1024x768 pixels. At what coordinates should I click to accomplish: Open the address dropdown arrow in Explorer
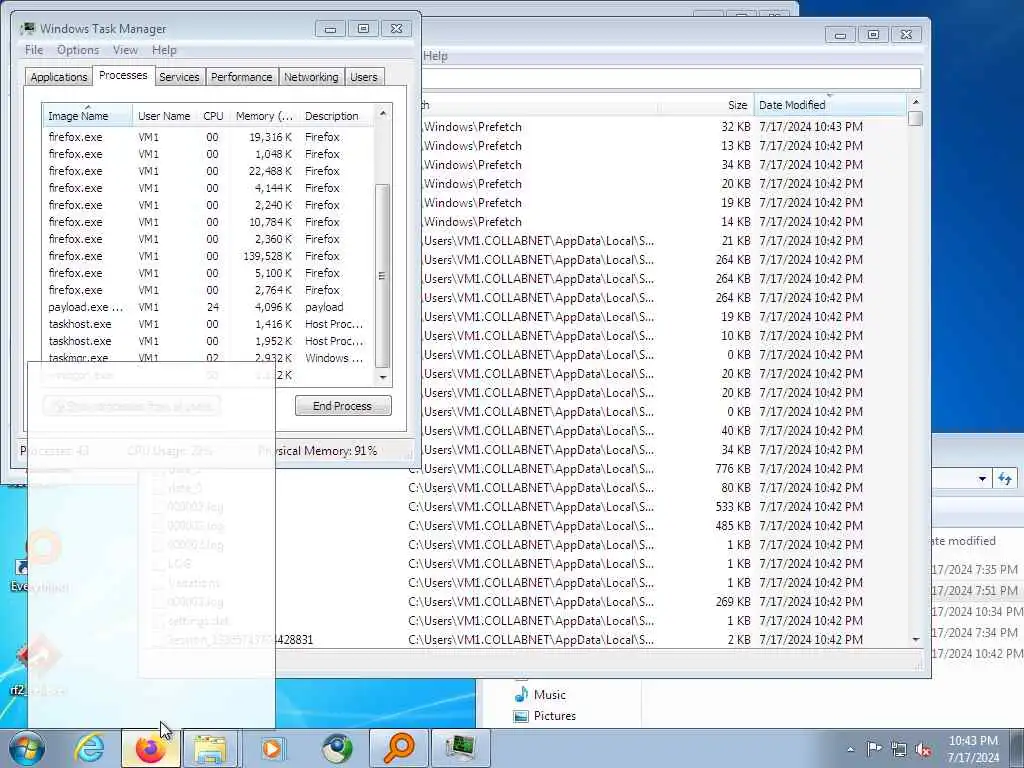tap(982, 479)
